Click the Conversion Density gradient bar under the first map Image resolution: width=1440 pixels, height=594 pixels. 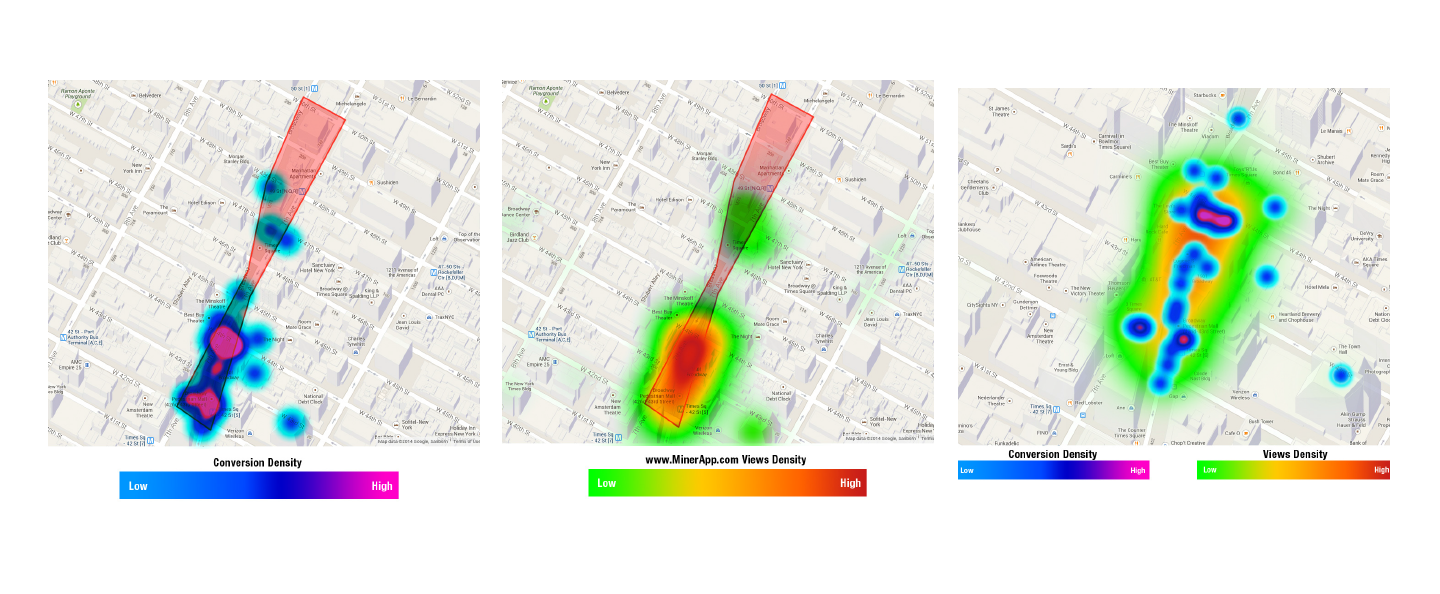[259, 485]
